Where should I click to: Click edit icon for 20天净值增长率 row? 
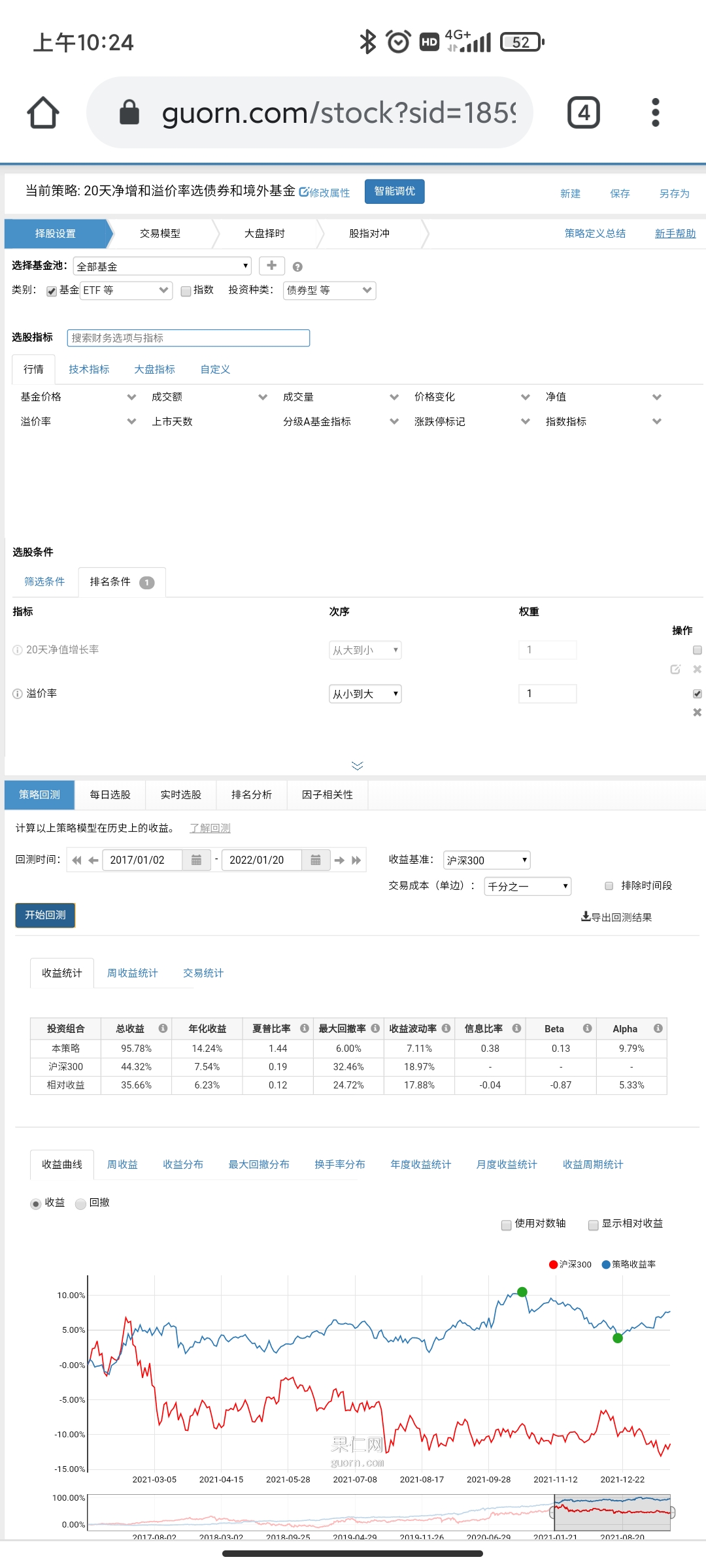click(x=675, y=669)
